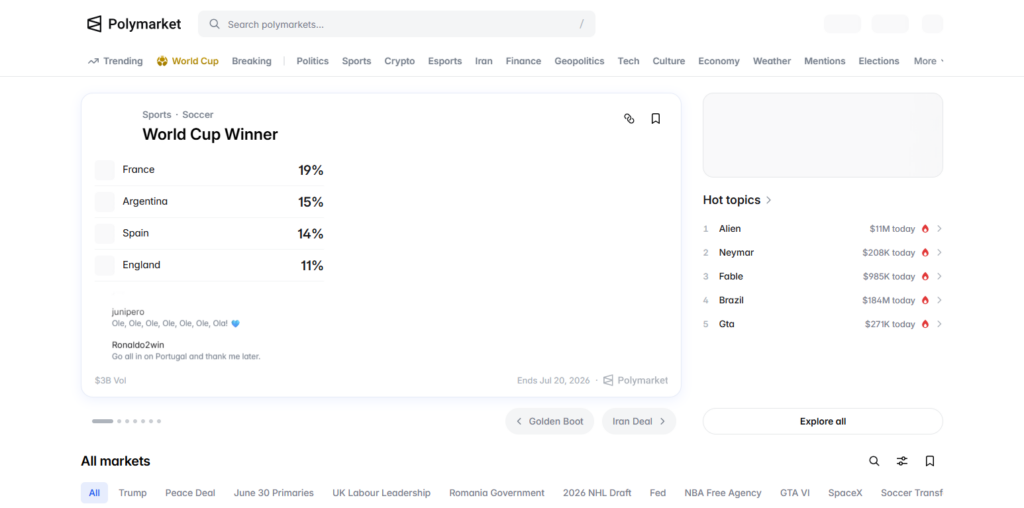This screenshot has height=508, width=1024.
Task: Go to the next Iran Deal market
Action: tap(639, 421)
